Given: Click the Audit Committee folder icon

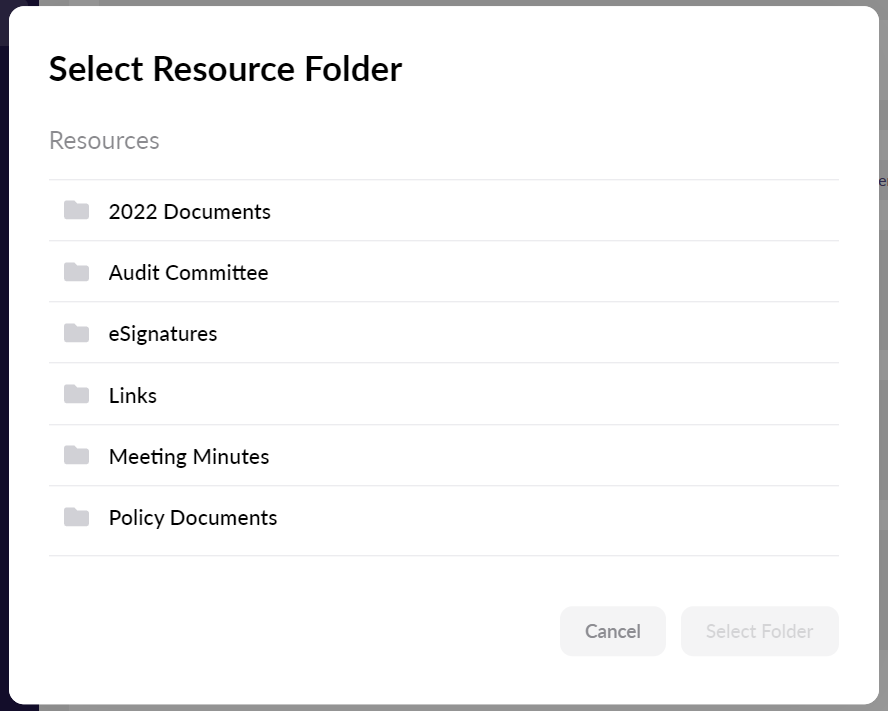Looking at the screenshot, I should point(77,272).
